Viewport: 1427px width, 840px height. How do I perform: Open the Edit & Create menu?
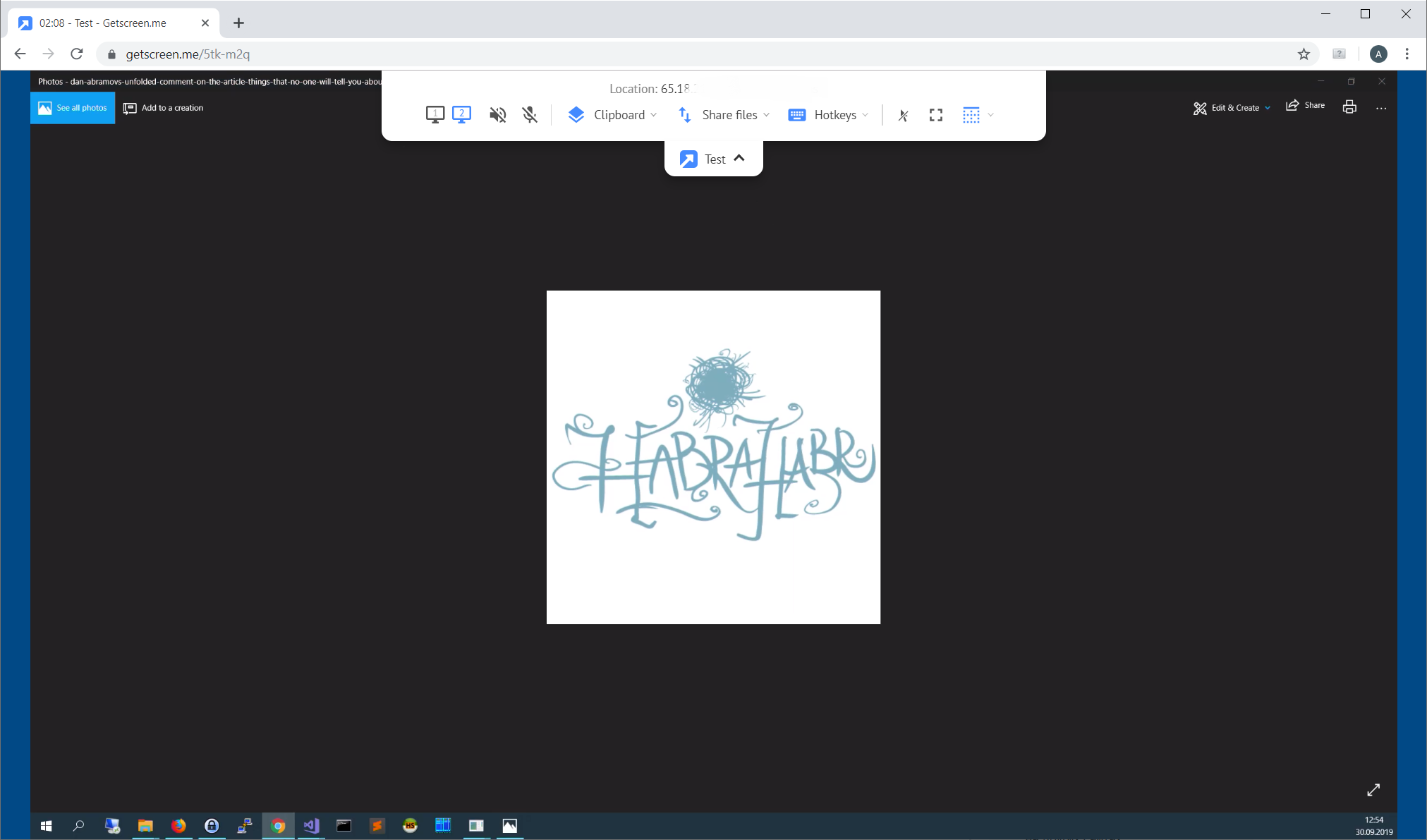pos(1232,107)
